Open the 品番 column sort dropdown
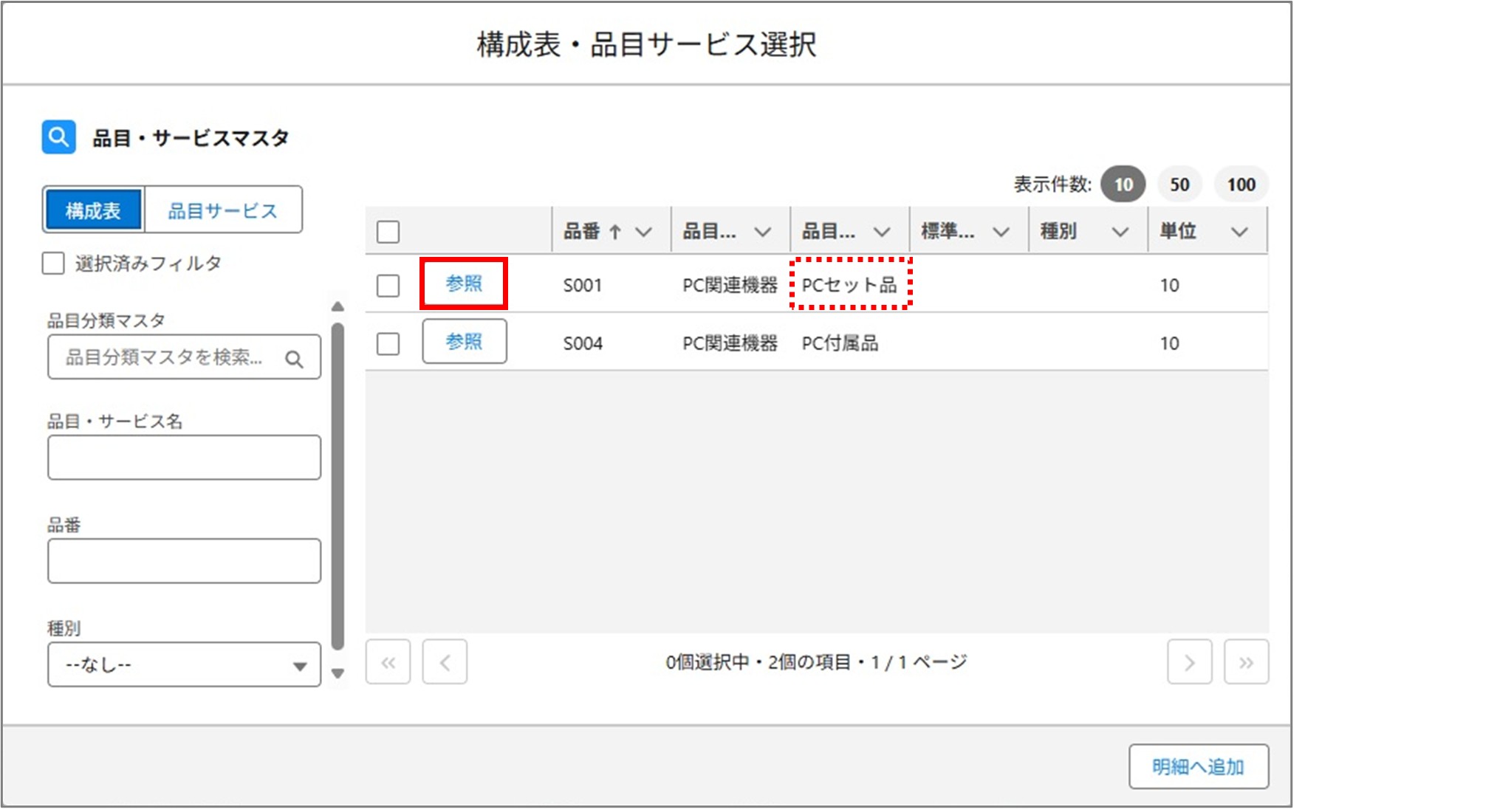This screenshot has width=1497, height=812. point(645,231)
